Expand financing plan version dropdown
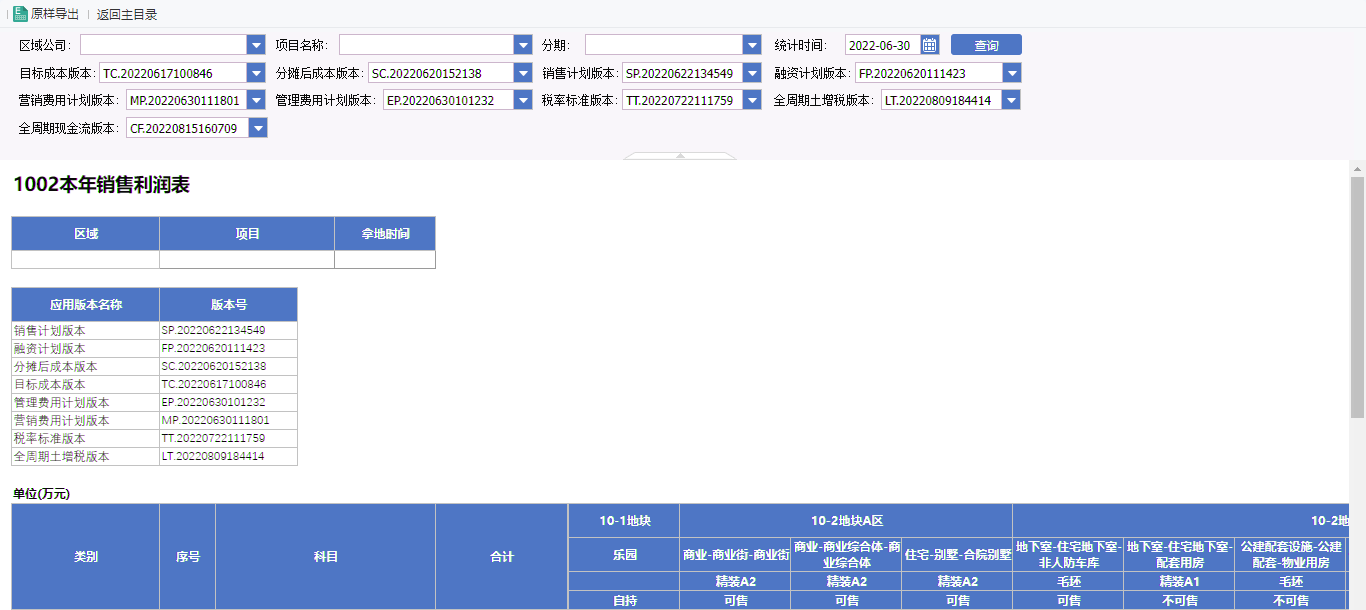Screen dimensions: 1366x610 (x=1012, y=73)
